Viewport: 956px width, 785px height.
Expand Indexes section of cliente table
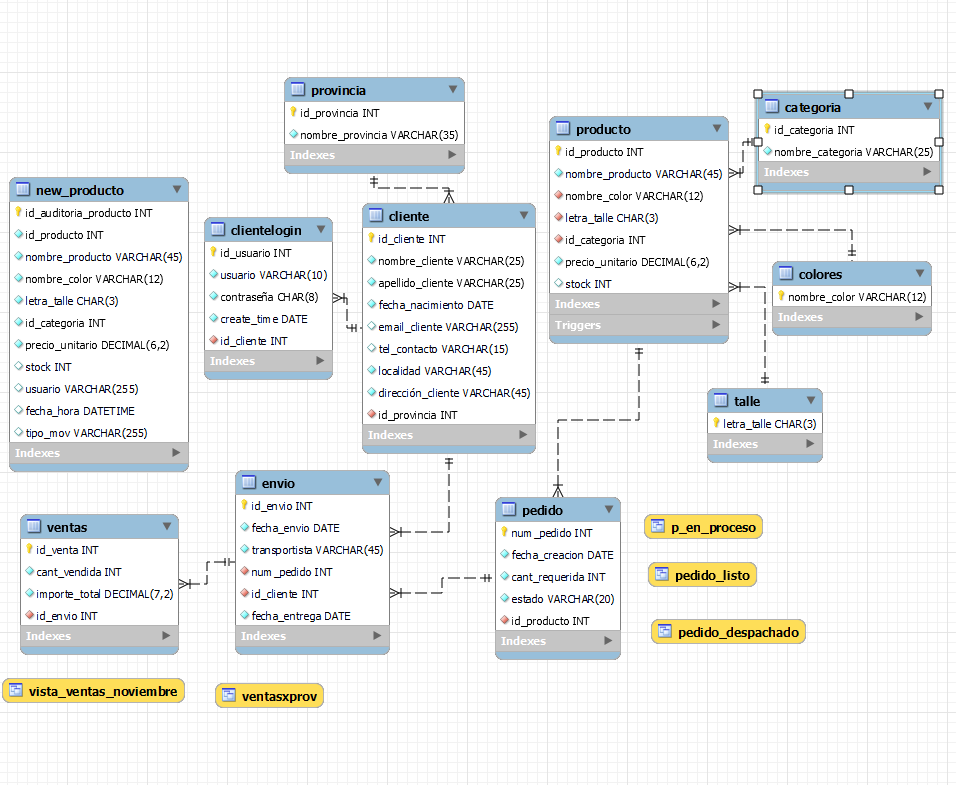click(x=523, y=435)
